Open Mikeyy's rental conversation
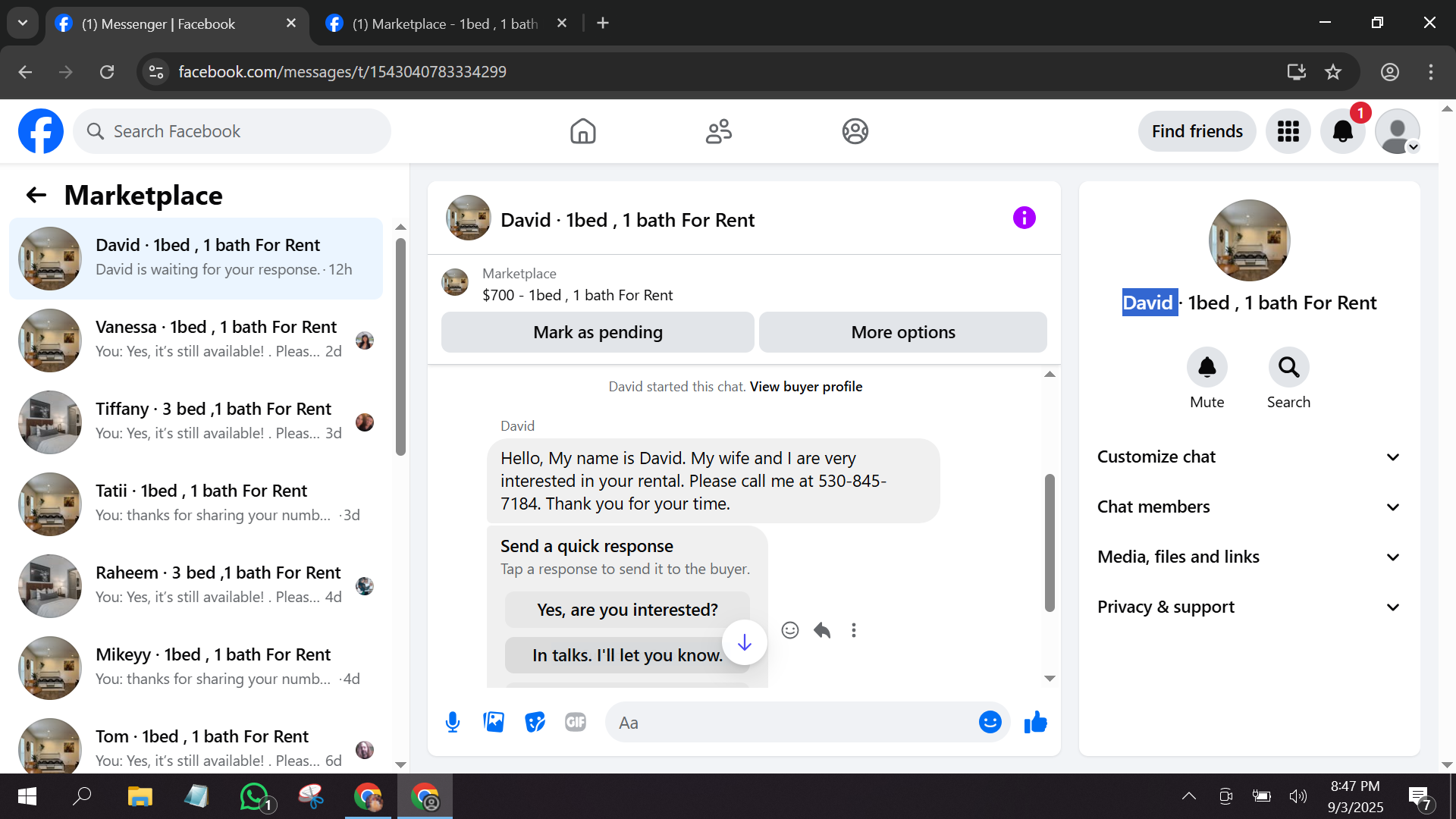 [x=196, y=667]
